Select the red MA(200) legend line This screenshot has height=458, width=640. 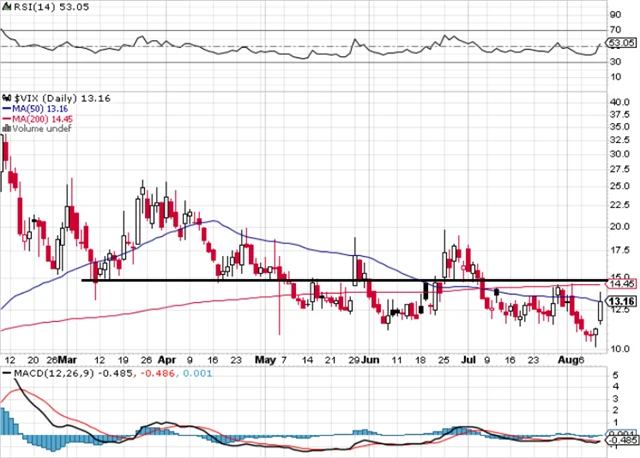6,117
